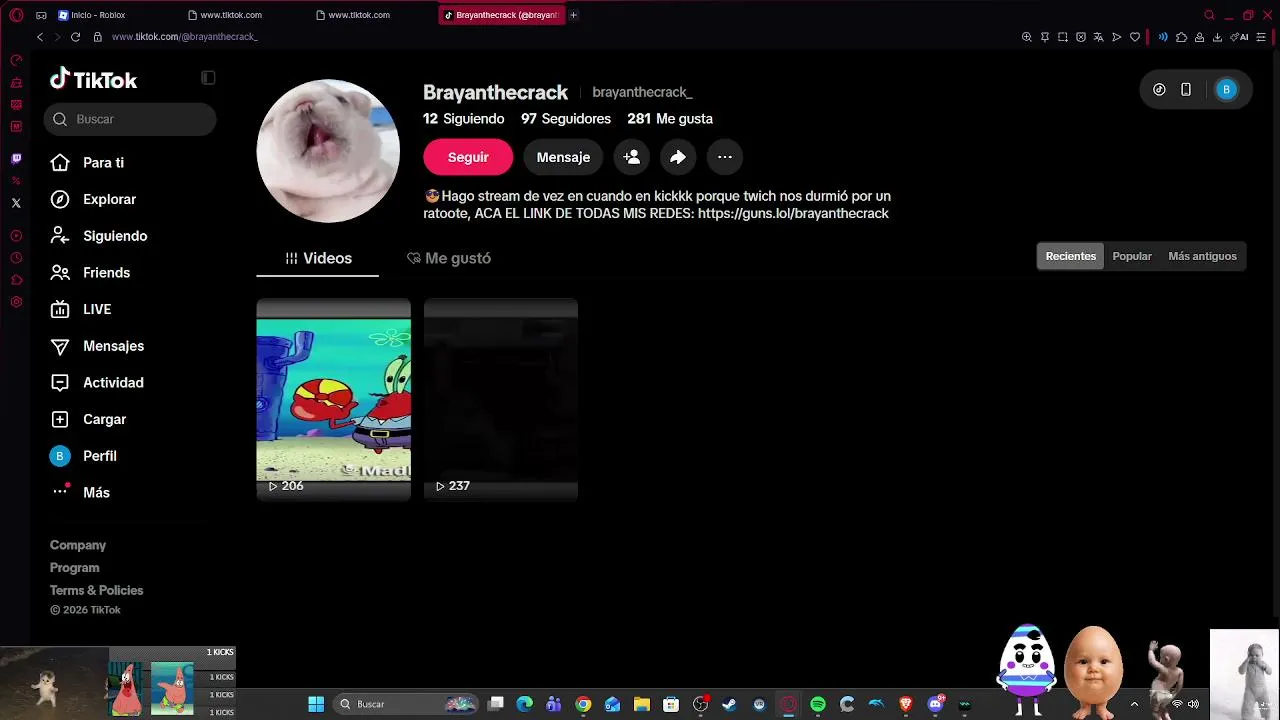The height and width of the screenshot is (720, 1280).
Task: Click the Mensaje button on the profile
Action: [x=563, y=157]
